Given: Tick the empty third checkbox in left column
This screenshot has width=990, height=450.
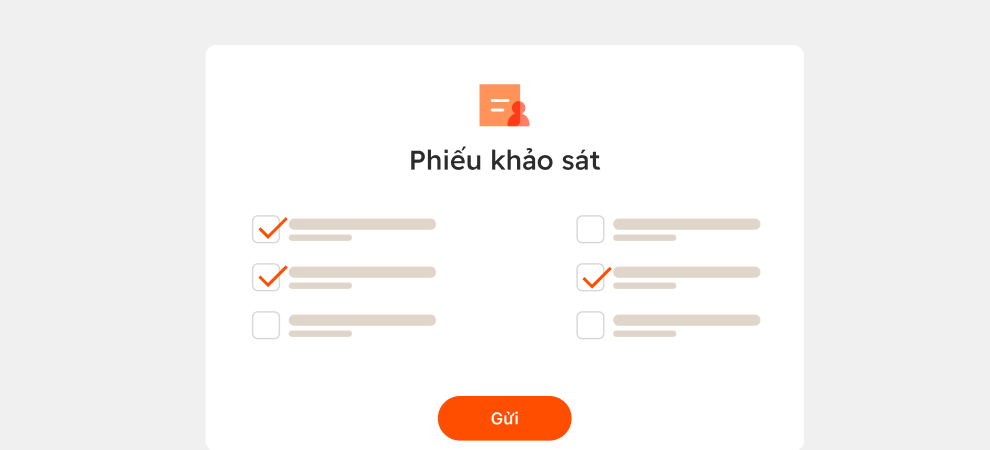Looking at the screenshot, I should (266, 325).
